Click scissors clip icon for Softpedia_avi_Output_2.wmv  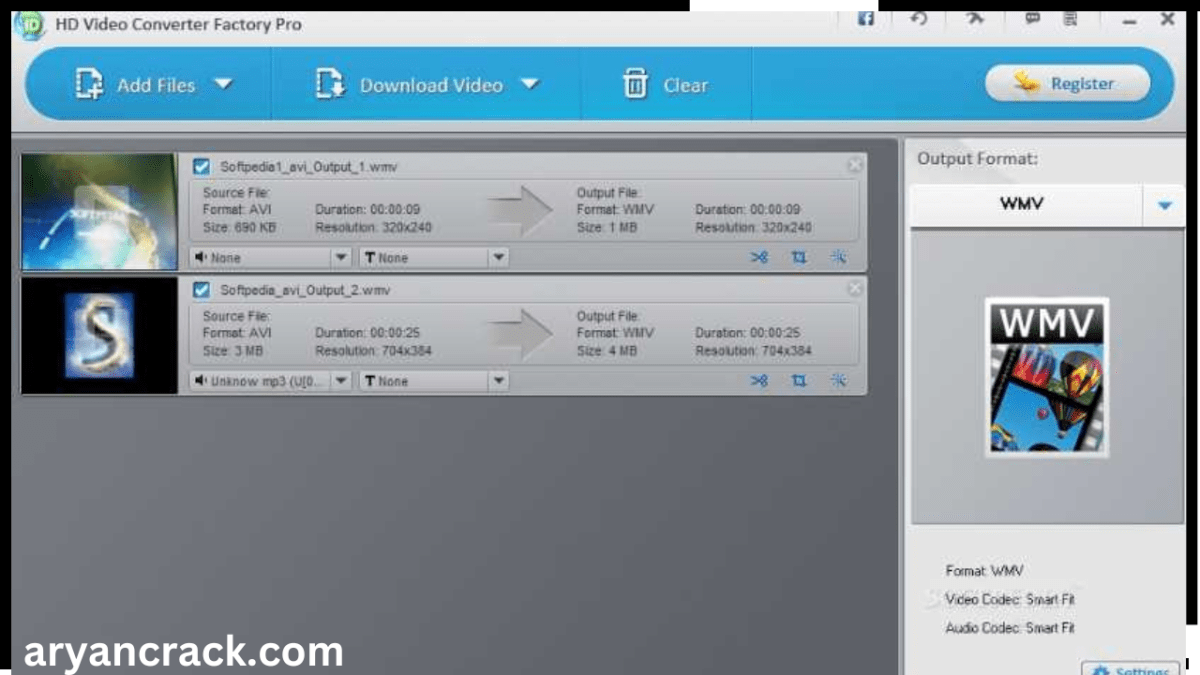pos(759,381)
